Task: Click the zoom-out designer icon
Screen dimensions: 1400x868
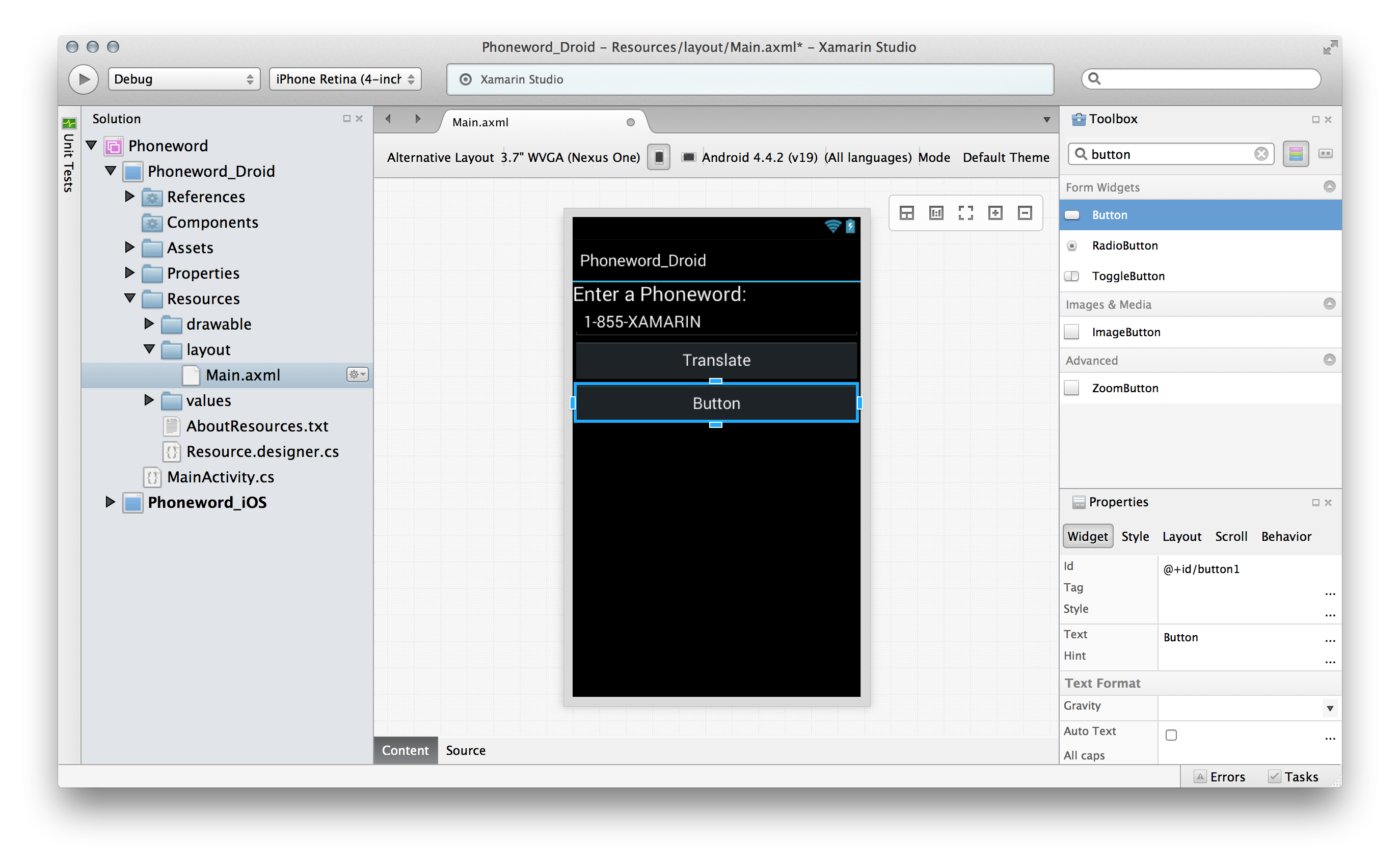Action: (1025, 213)
